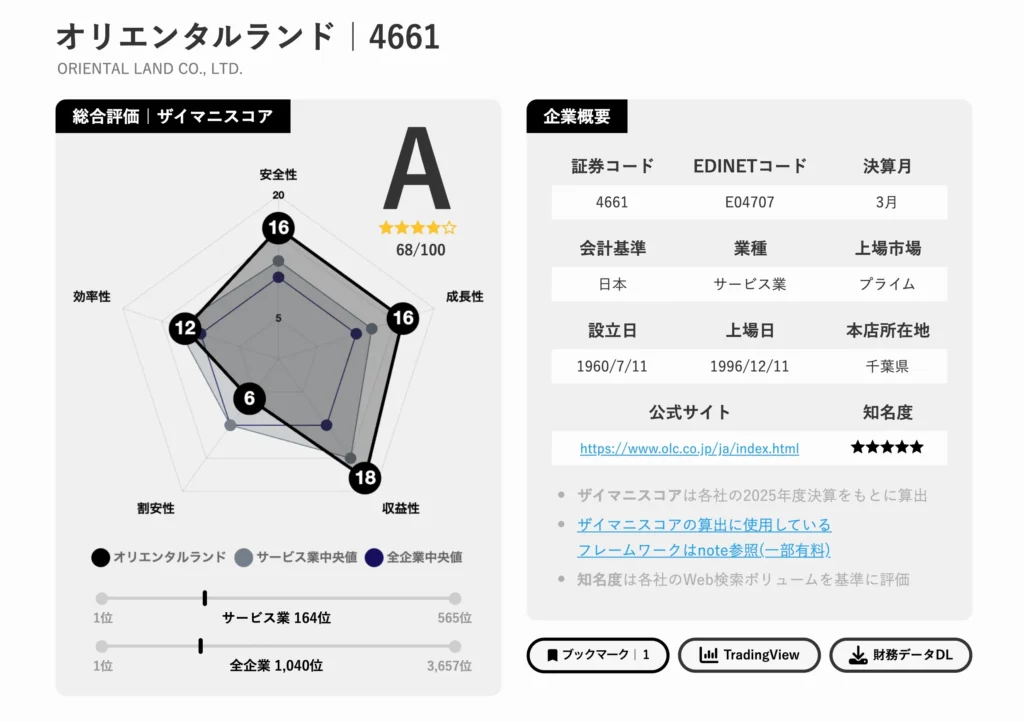Screen dimensions: 1024x722
Task: Click the black 知名度 five-star rating
Action: click(x=887, y=447)
